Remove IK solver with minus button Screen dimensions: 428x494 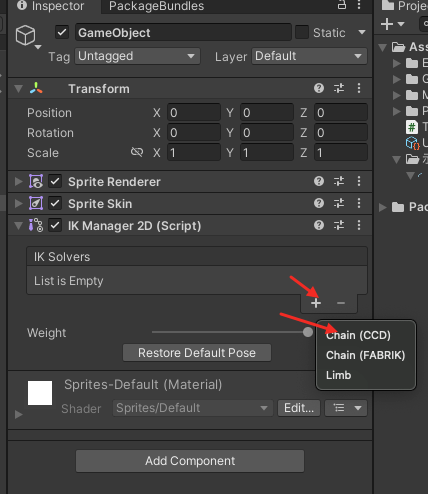click(341, 303)
